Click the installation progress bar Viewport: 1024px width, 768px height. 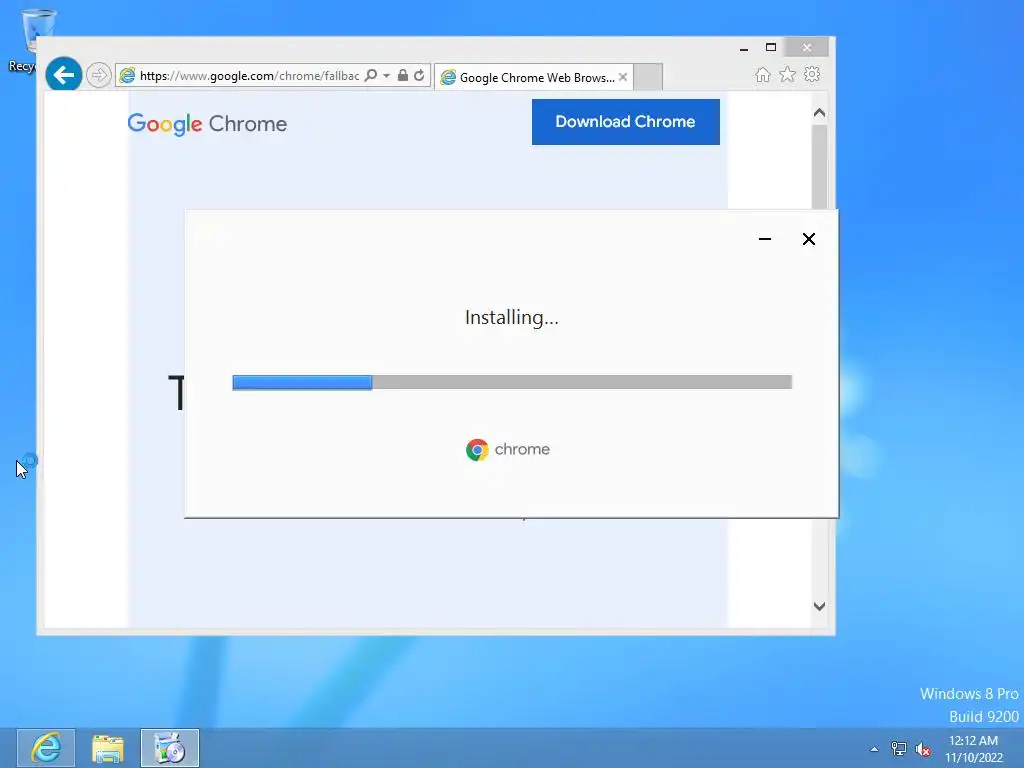(x=512, y=382)
